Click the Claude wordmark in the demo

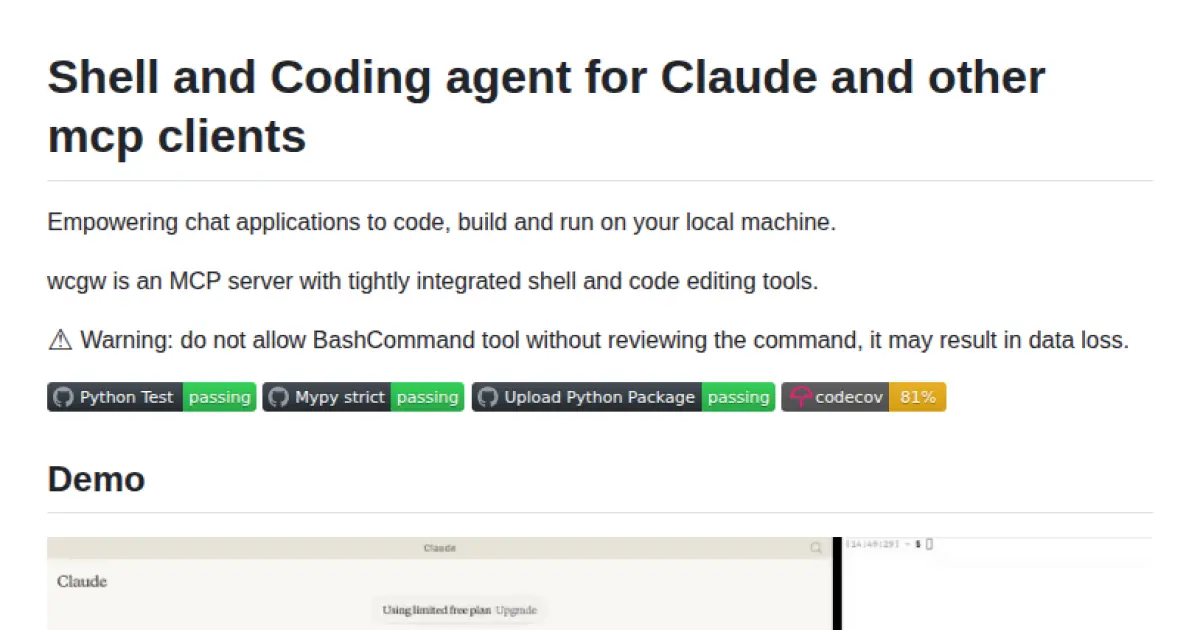pos(82,581)
